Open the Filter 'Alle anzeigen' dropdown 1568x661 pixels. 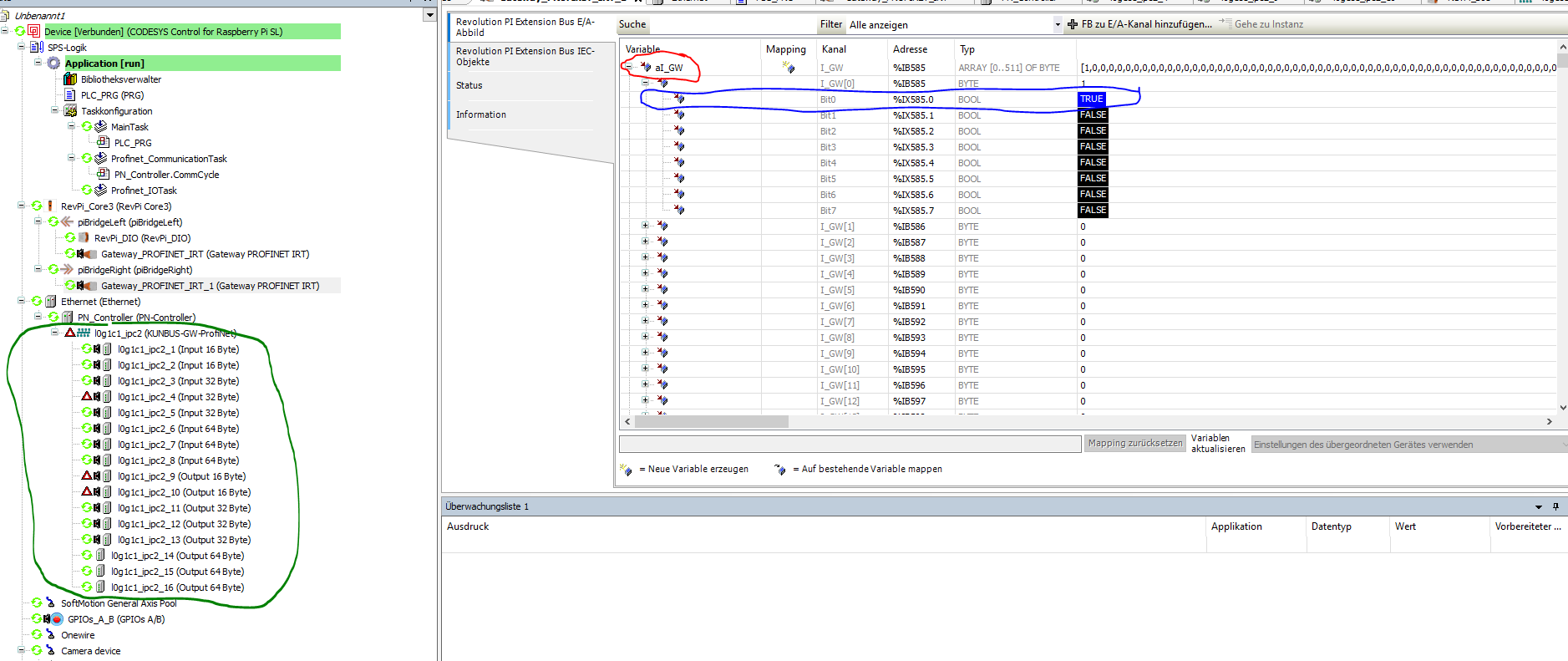click(1058, 24)
